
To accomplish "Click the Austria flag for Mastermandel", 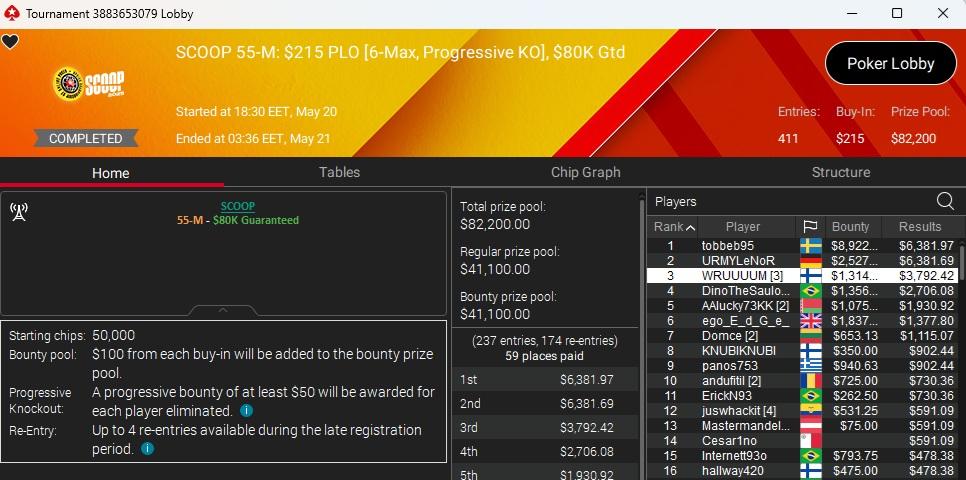I will [x=811, y=426].
